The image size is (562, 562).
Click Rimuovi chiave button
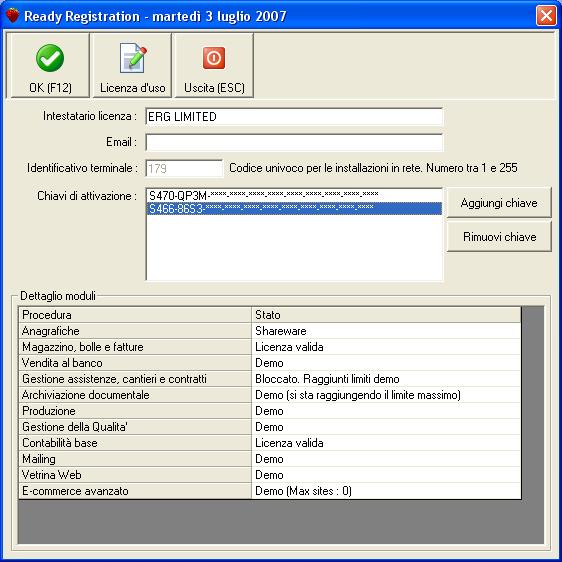499,237
